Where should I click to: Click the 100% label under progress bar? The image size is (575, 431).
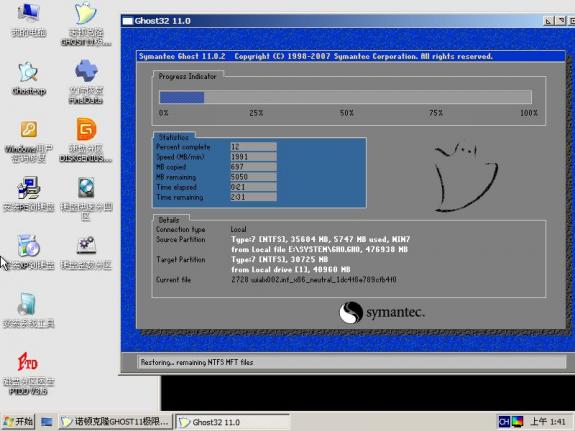coord(528,113)
